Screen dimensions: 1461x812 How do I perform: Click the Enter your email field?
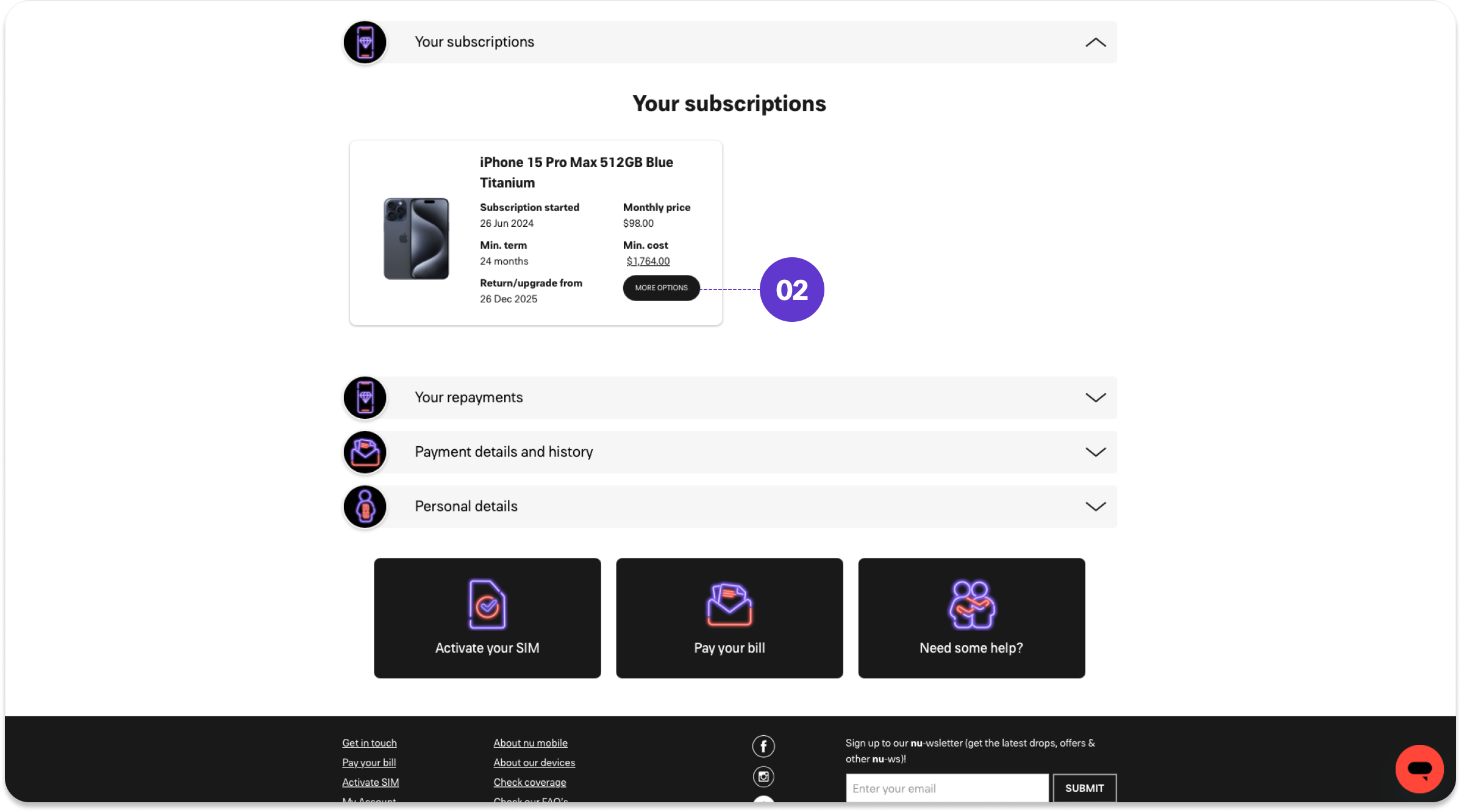click(x=947, y=788)
